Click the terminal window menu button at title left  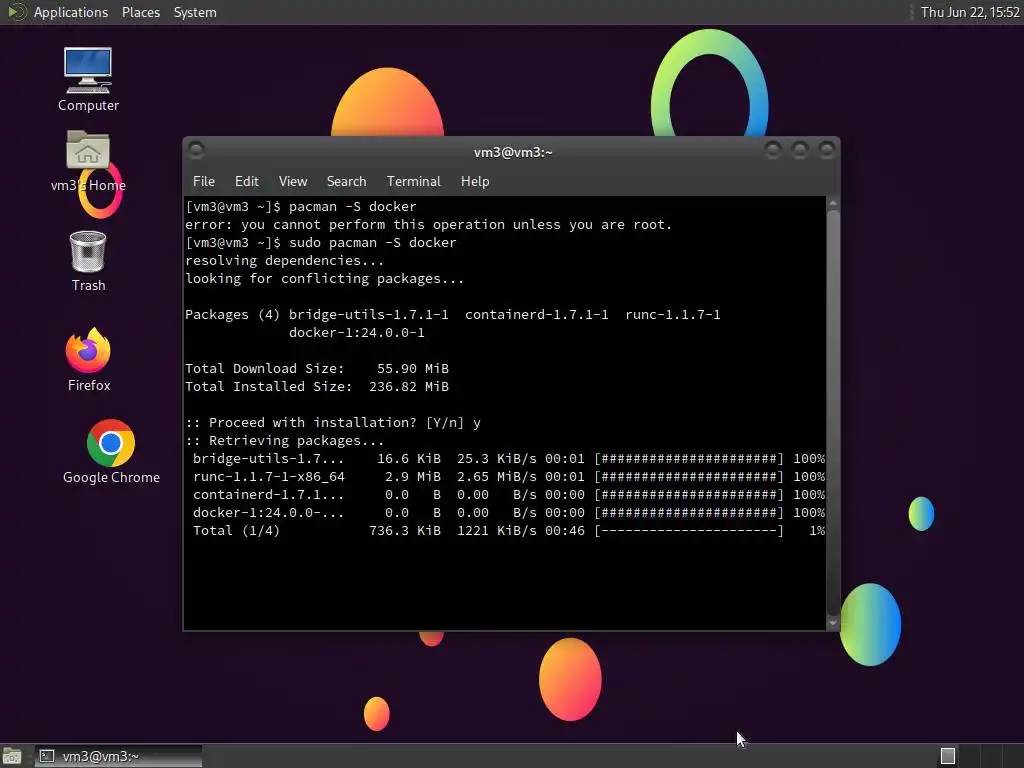(x=196, y=151)
